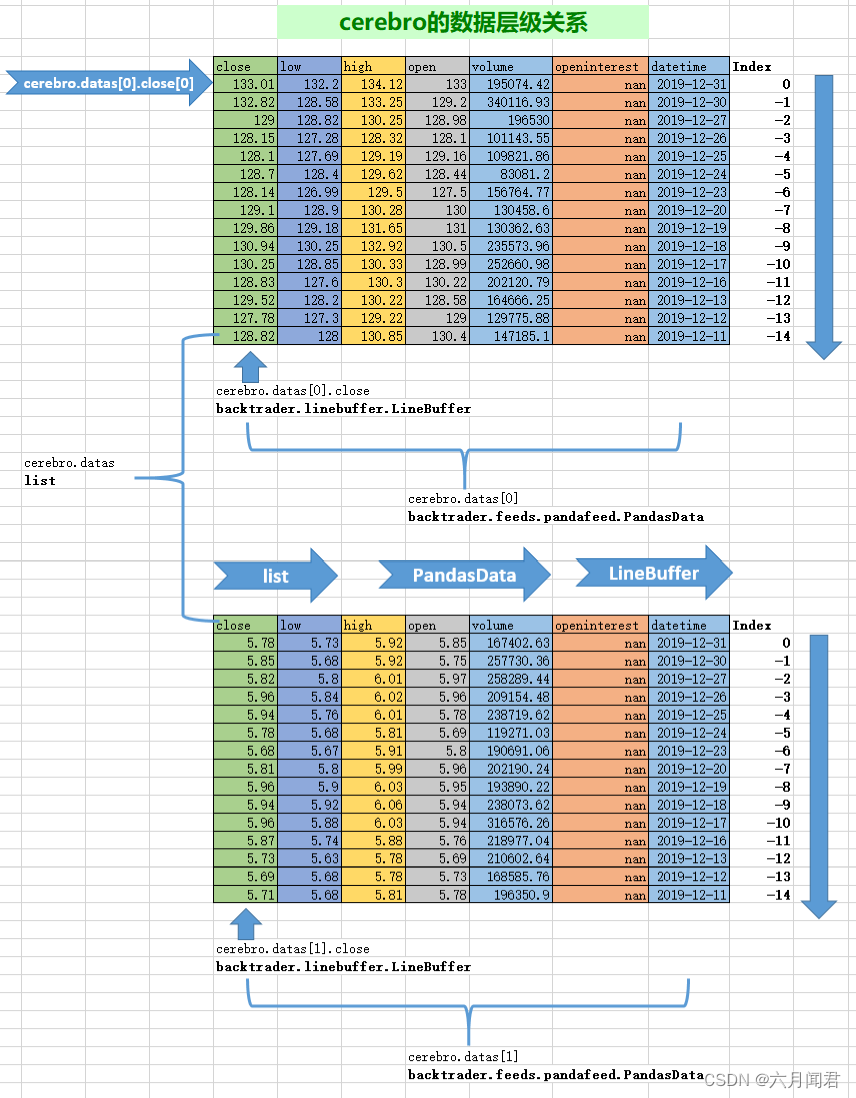The width and height of the screenshot is (856, 1098).
Task: Select the volume cell 195074.42
Action: [511, 84]
